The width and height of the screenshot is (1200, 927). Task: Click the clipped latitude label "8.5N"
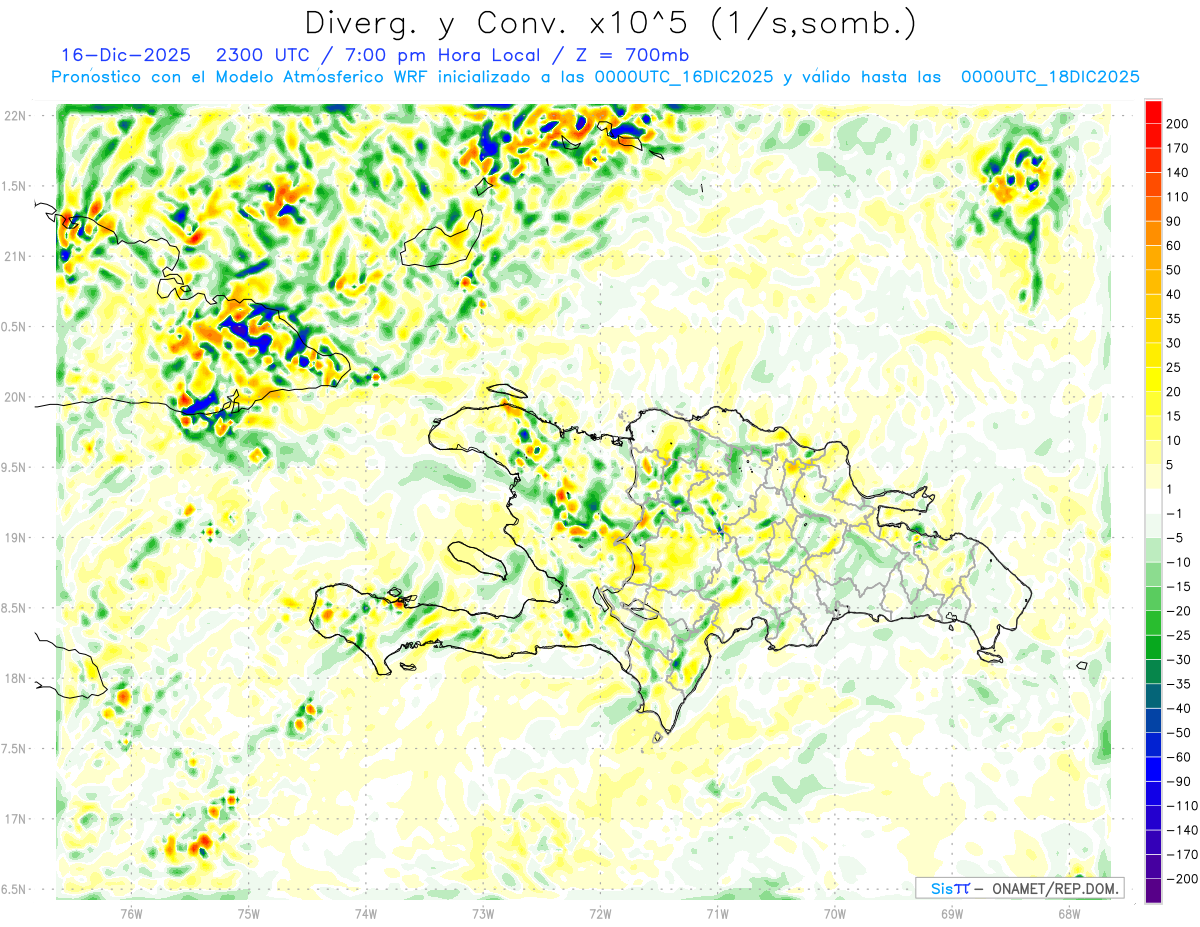pos(14,608)
